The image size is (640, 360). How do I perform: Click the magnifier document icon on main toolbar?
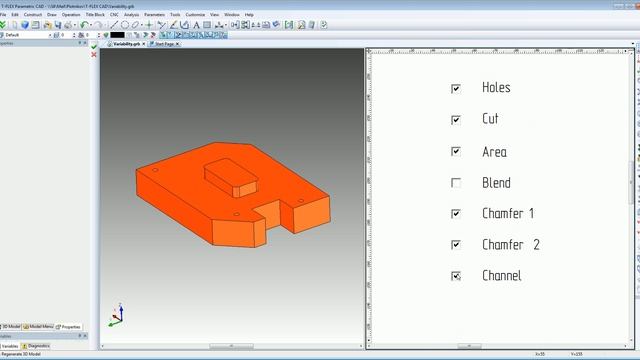tap(301, 25)
